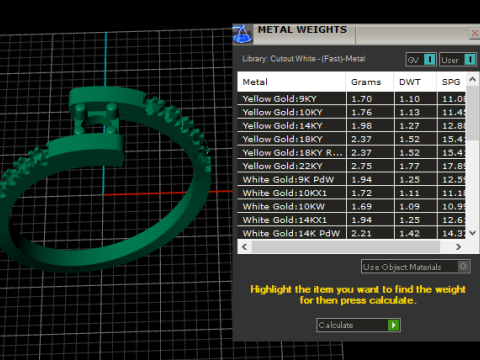Screen dimensions: 480x360
Task: Select the White Gold:14KX1 row
Action: pos(351,220)
